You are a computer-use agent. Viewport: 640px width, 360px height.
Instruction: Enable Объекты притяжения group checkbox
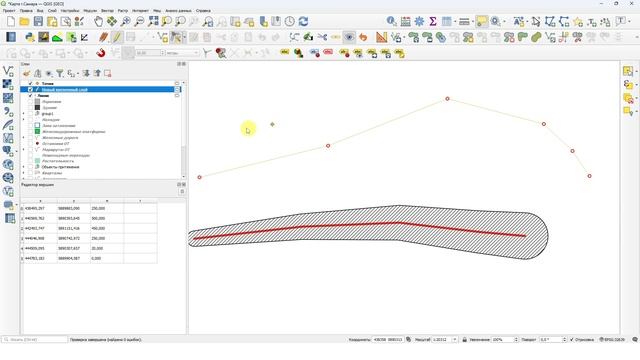pyautogui.click(x=30, y=167)
